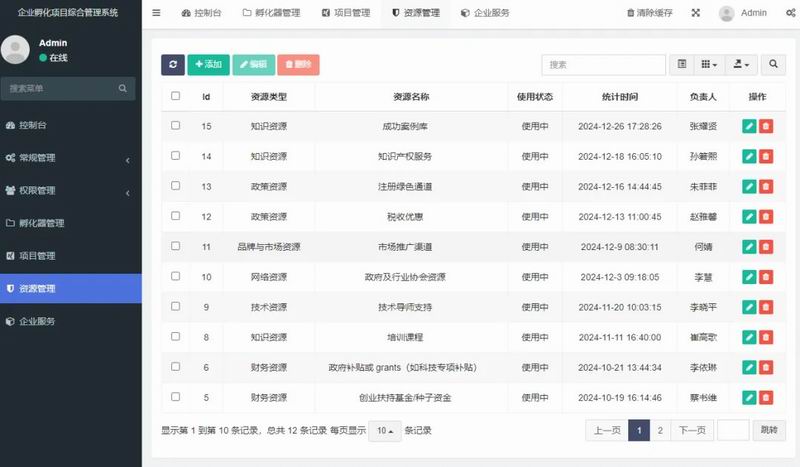Viewport: 800px width, 467px height.
Task: Open settings gears icon at top right
Action: coord(789,13)
